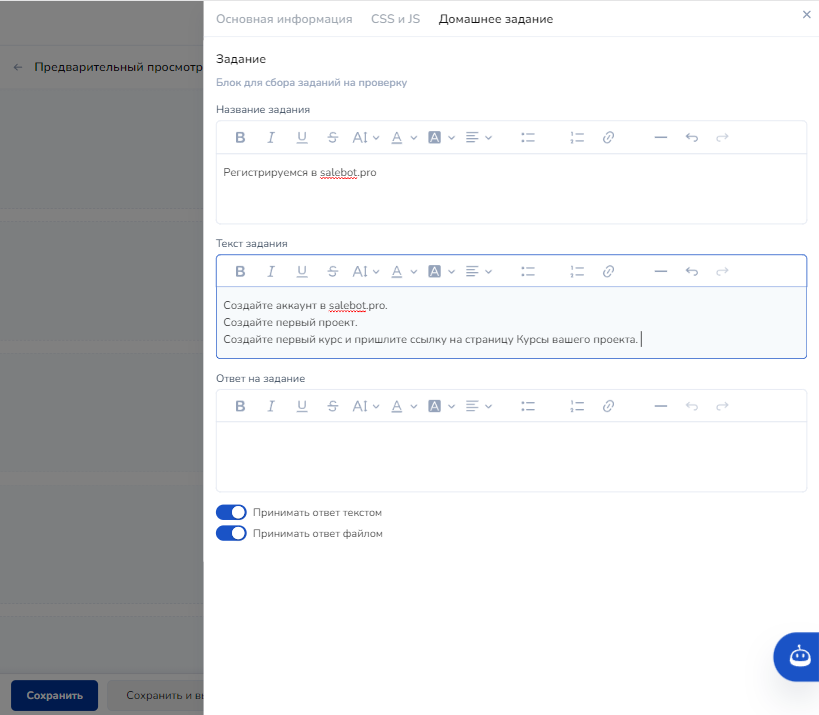Viewport: 819px width, 715px height.
Task: Open the CSS и JS tab
Action: (x=395, y=19)
